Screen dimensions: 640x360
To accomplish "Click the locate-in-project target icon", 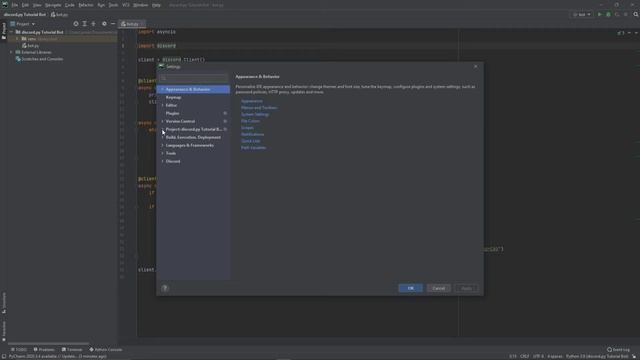I will 76,24.
